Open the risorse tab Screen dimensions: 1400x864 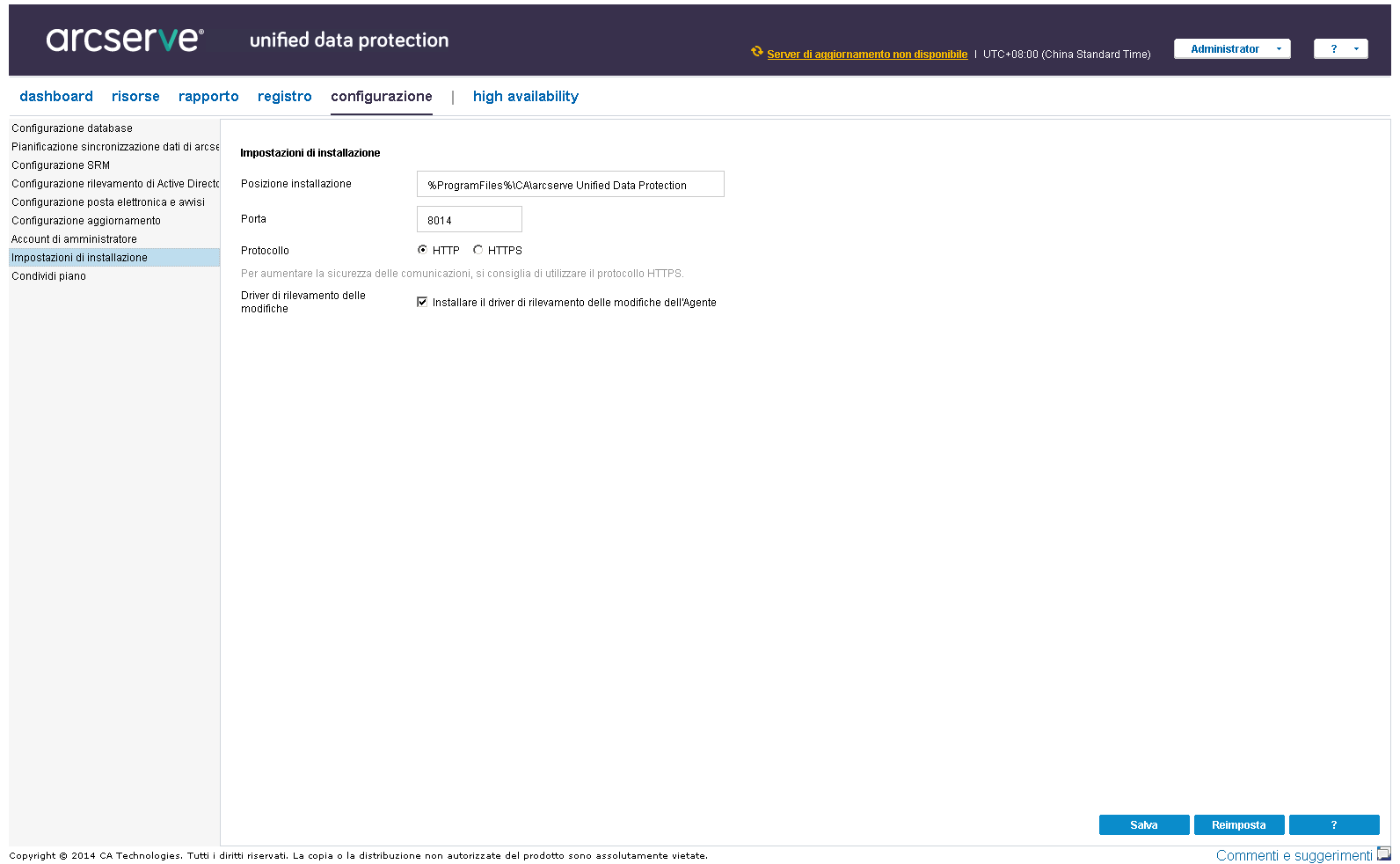pyautogui.click(x=135, y=97)
